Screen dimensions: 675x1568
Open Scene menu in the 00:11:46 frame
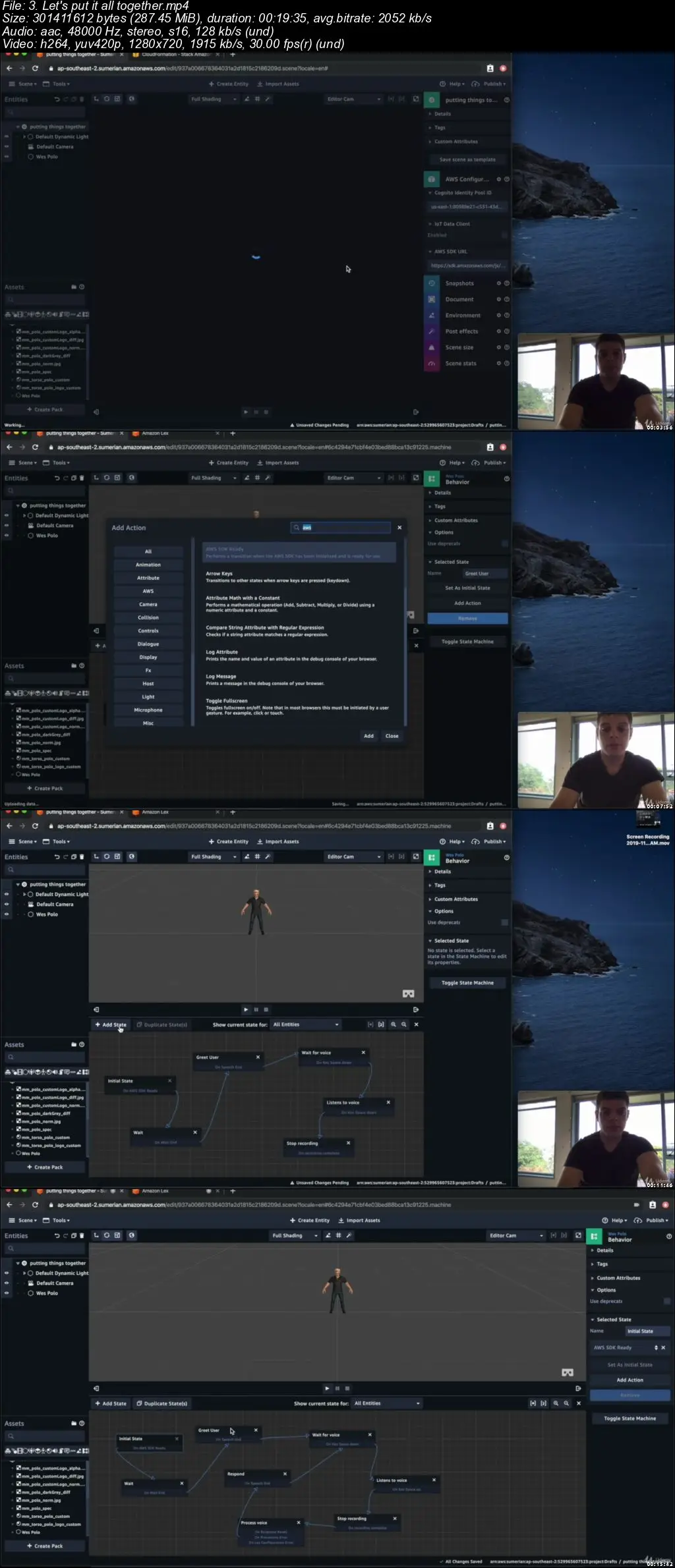23,841
